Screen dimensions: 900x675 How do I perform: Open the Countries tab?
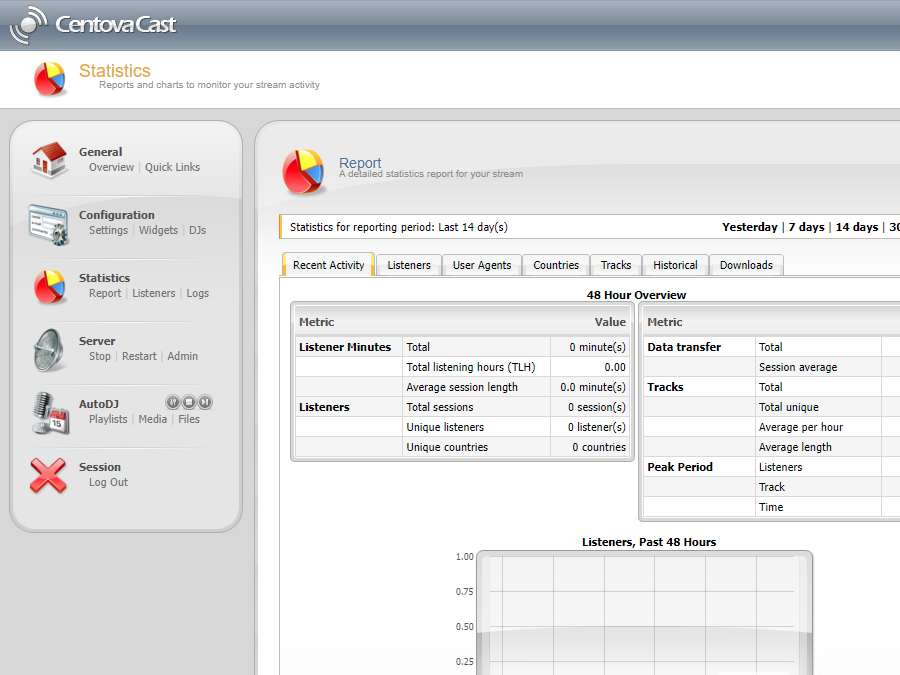pyautogui.click(x=555, y=265)
